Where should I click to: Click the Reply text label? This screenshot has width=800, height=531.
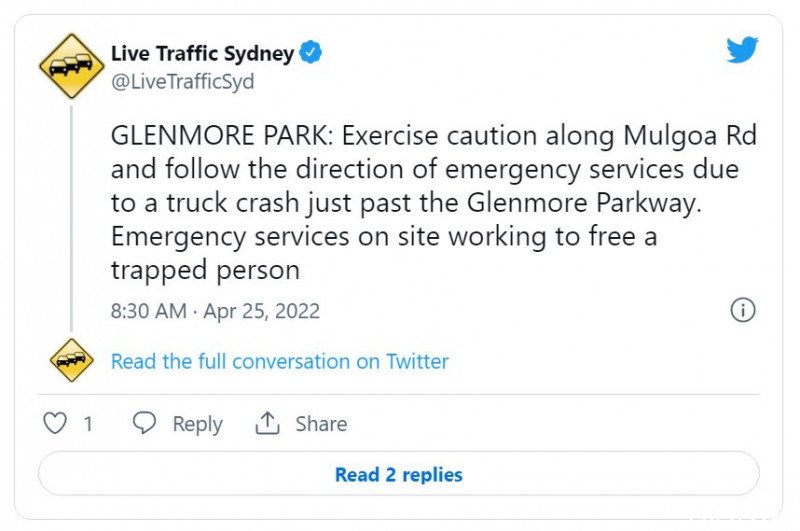pos(197,424)
